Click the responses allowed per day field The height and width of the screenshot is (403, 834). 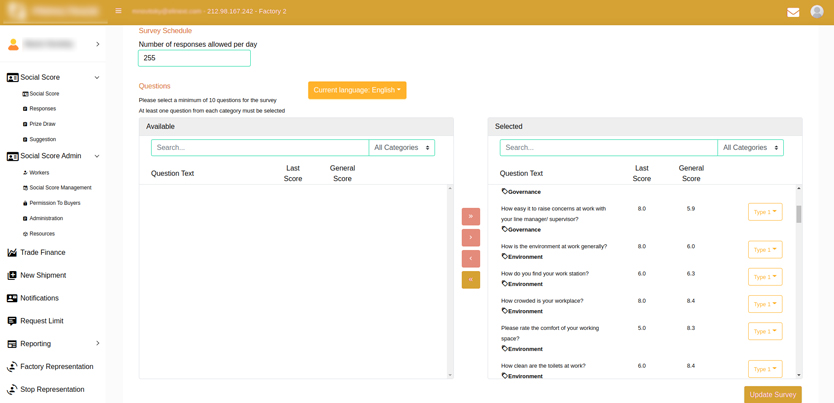click(x=194, y=58)
